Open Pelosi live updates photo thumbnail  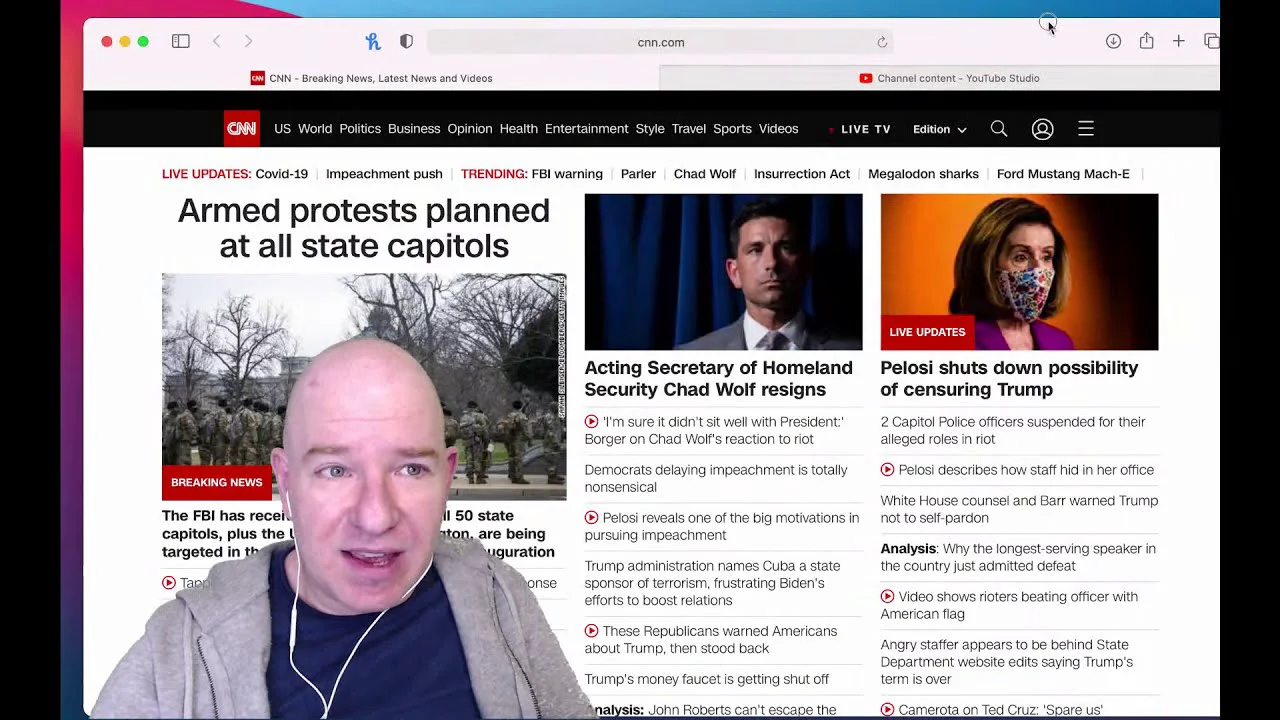(1019, 272)
